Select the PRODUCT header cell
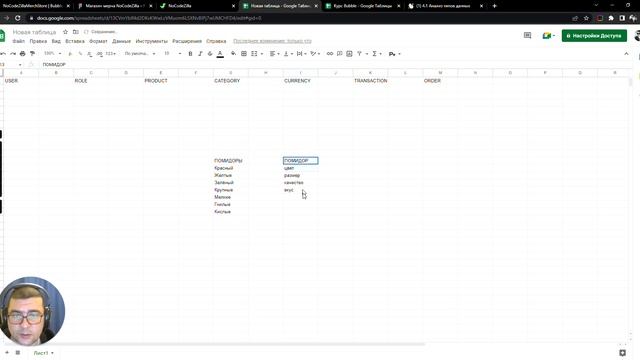 coord(161,81)
